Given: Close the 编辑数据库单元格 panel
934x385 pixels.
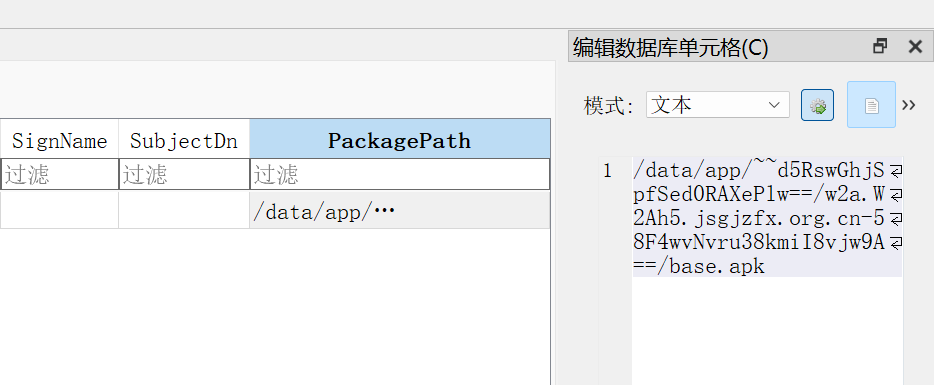Looking at the screenshot, I should tap(915, 46).
